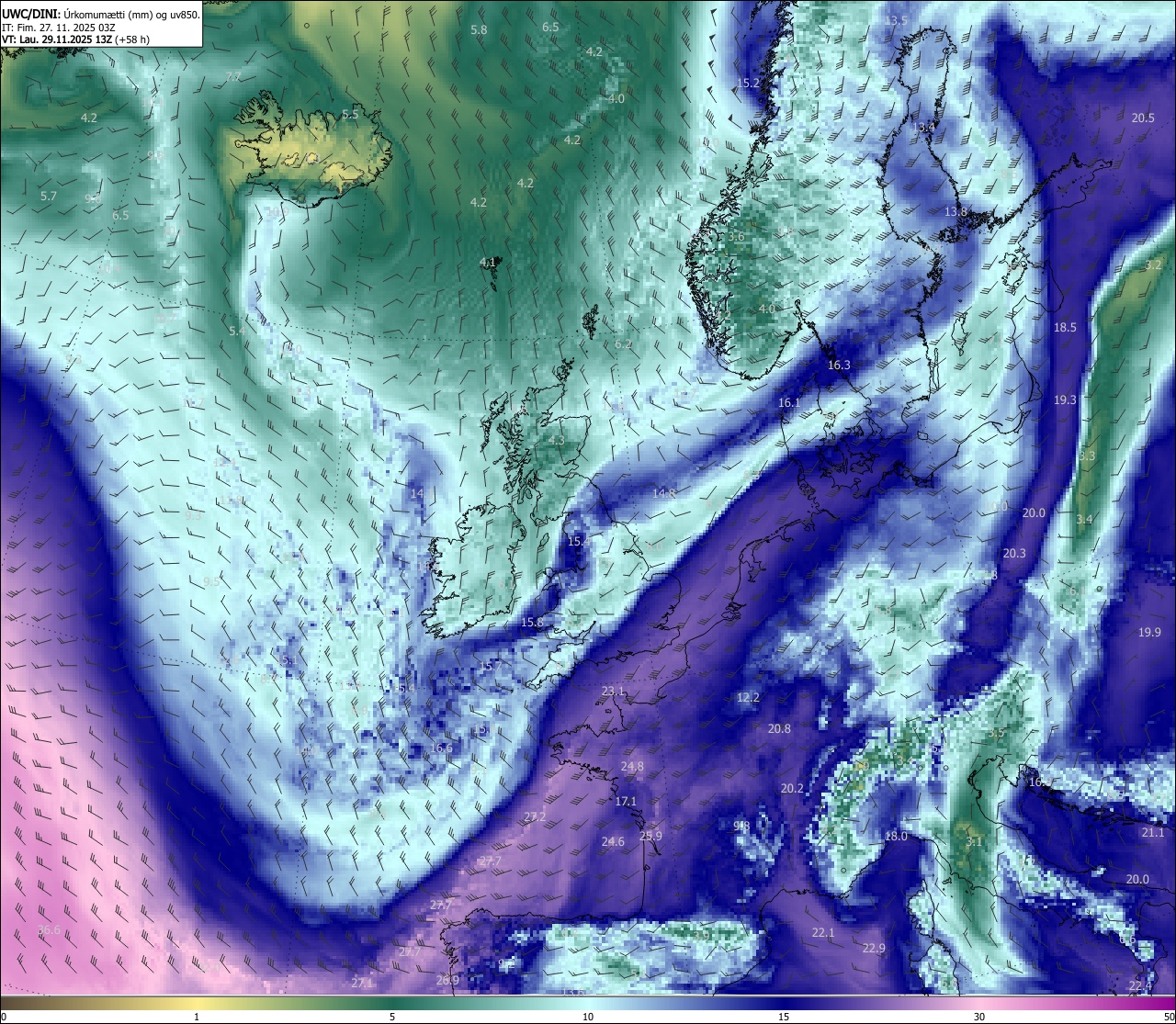
Task: Click the 20.2 value north of Italy
Action: pos(792,788)
